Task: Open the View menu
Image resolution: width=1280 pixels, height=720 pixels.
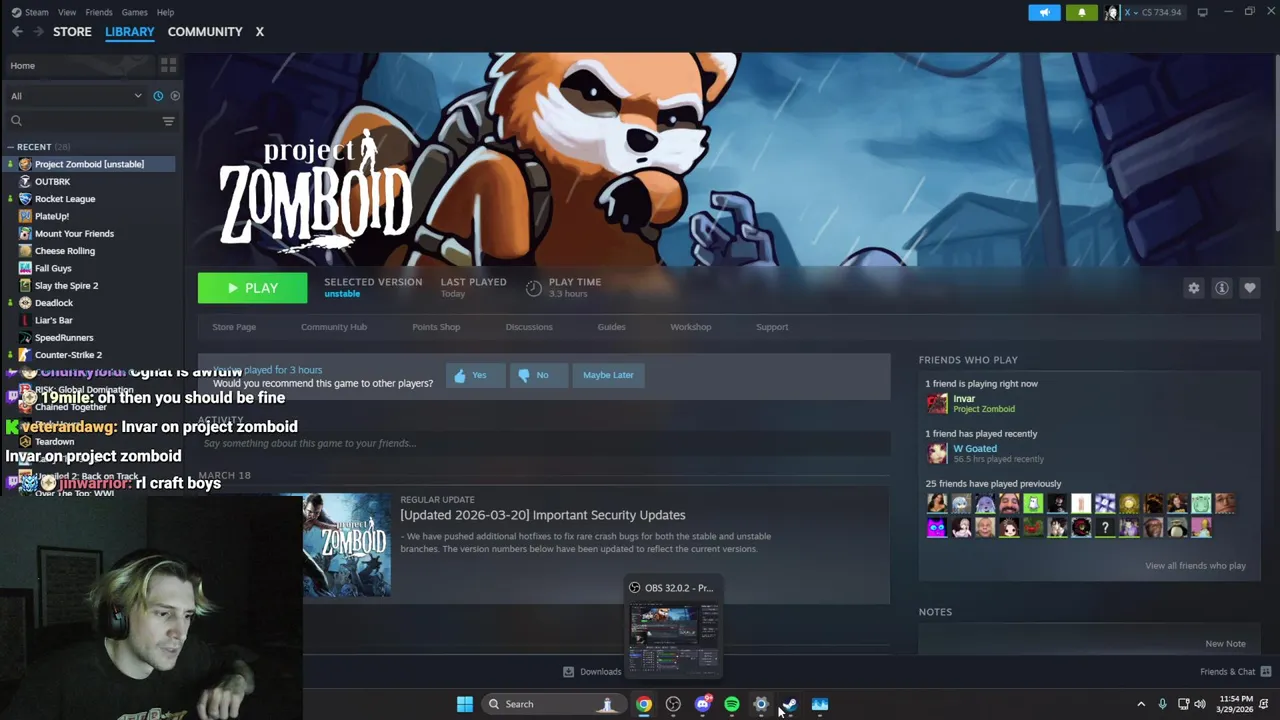Action: tap(67, 12)
